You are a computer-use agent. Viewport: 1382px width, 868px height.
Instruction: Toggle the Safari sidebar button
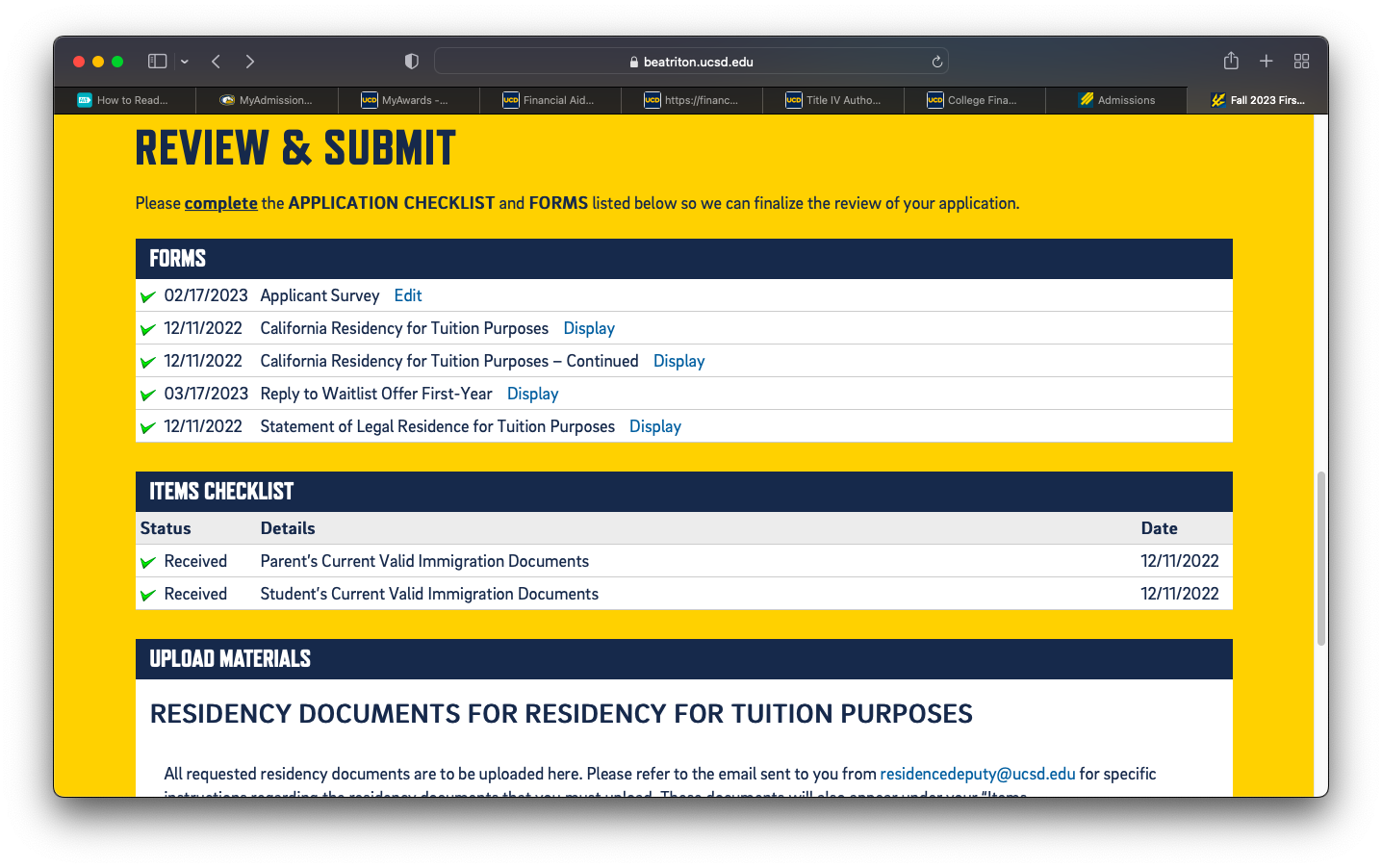pyautogui.click(x=157, y=62)
